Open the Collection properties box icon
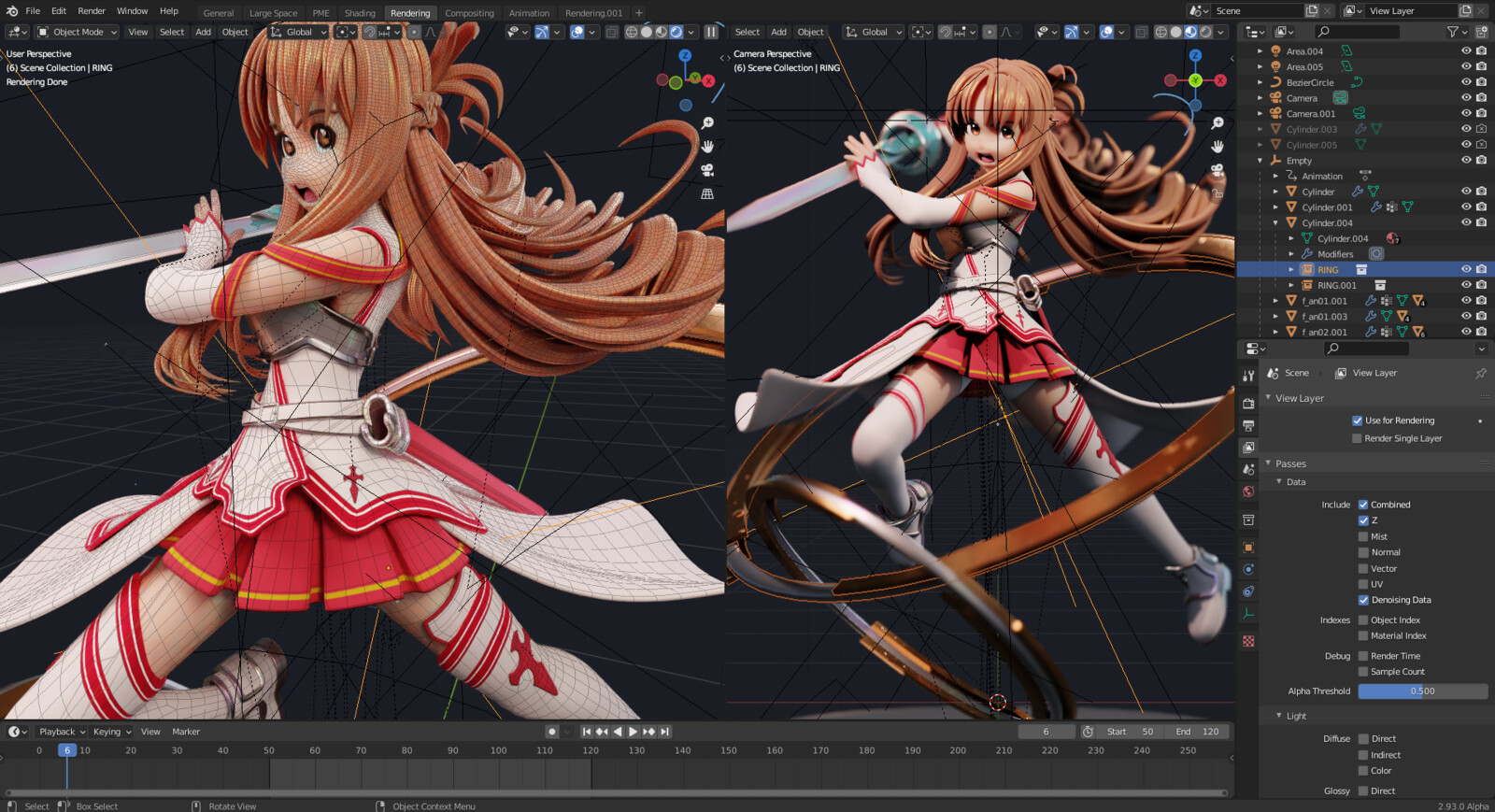1495x812 pixels. pyautogui.click(x=1248, y=520)
